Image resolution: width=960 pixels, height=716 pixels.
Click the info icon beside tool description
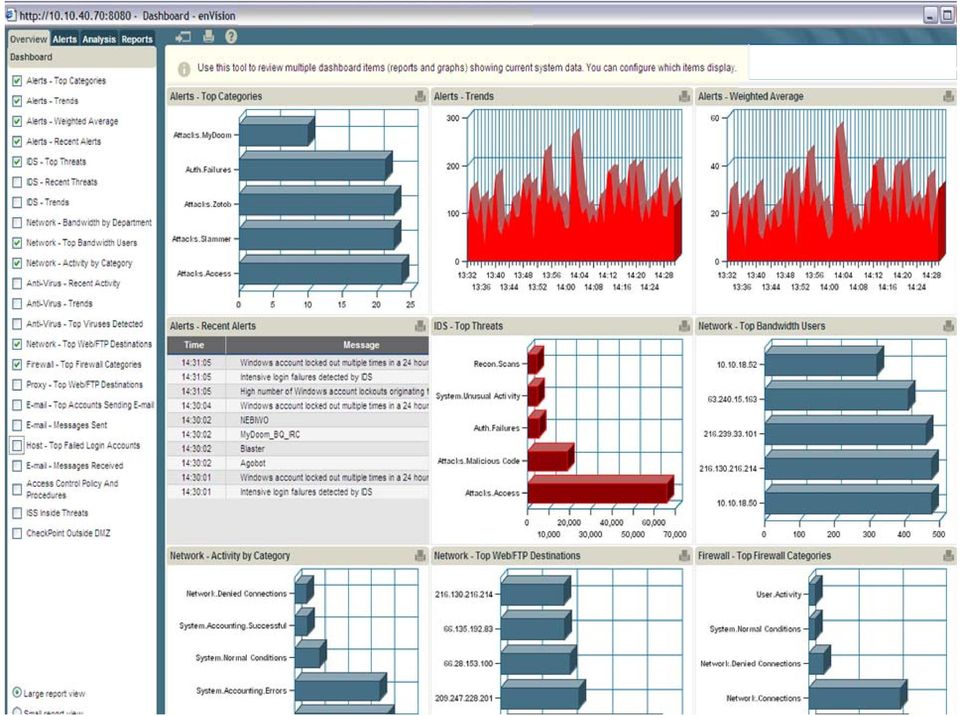[184, 69]
